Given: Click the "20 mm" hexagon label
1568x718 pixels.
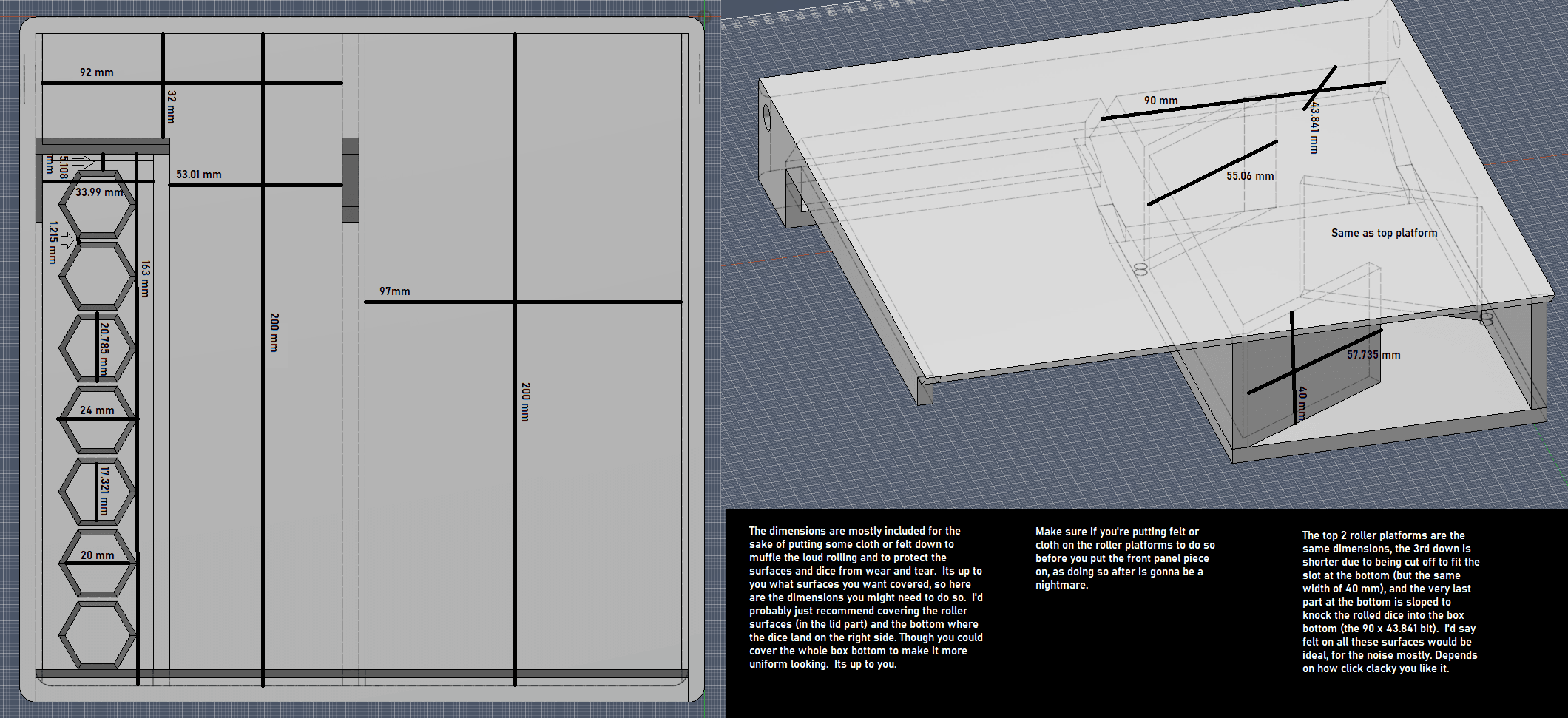Looking at the screenshot, I should (98, 555).
